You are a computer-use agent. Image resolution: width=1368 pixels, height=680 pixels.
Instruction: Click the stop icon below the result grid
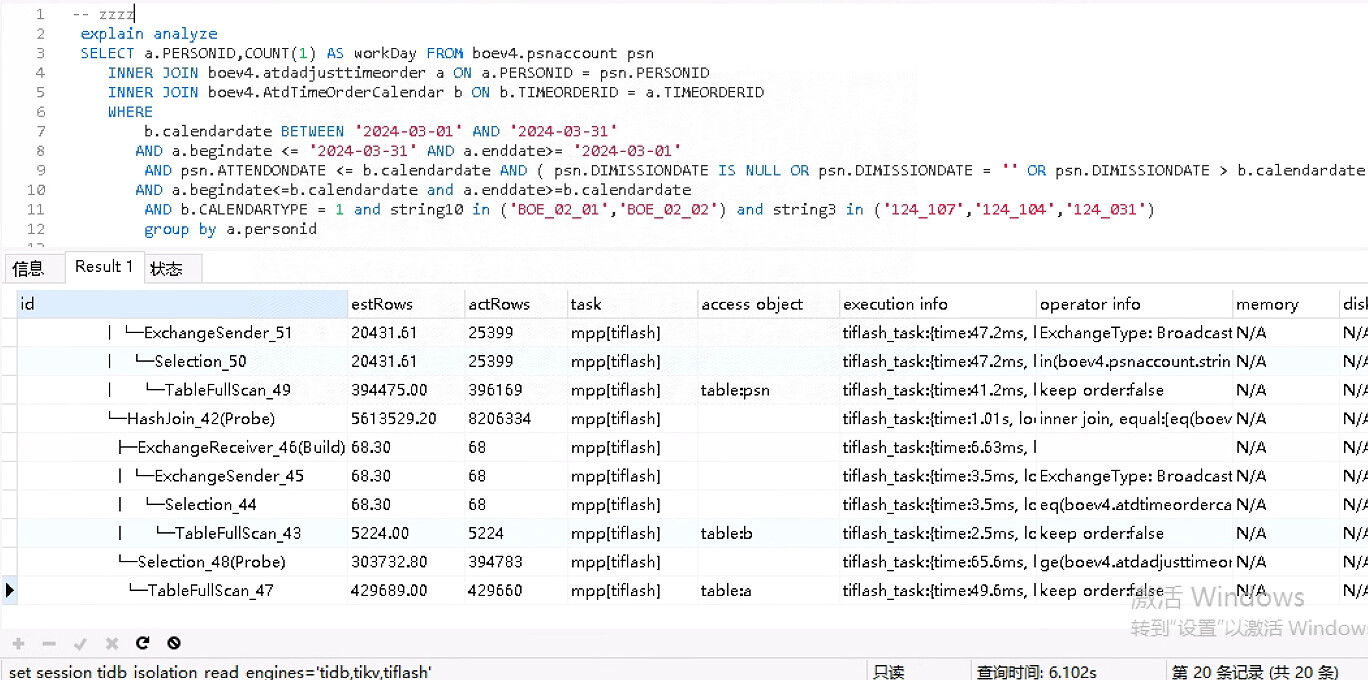pyautogui.click(x=174, y=644)
